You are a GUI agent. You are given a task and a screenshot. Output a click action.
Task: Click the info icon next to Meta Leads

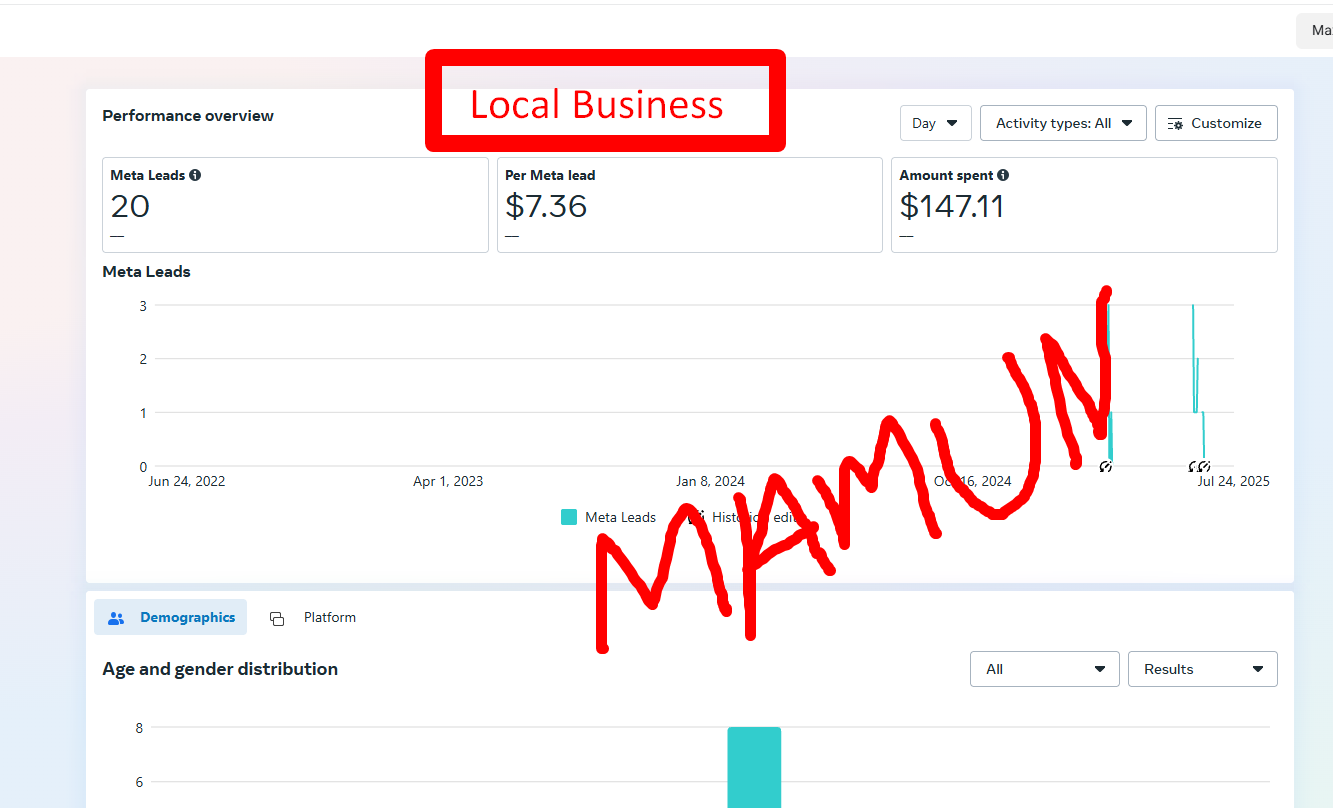pyautogui.click(x=195, y=175)
